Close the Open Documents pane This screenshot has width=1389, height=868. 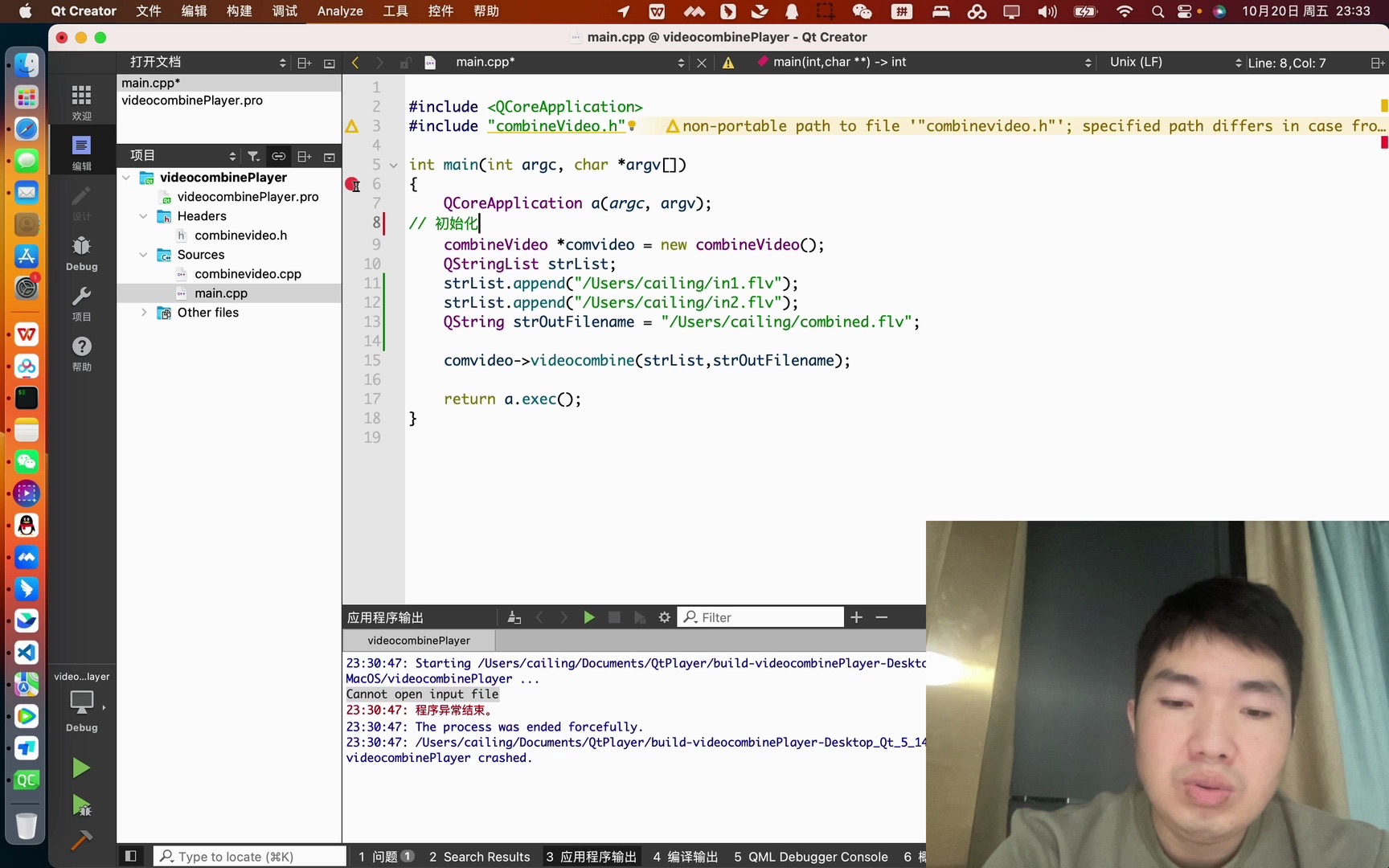[x=329, y=63]
